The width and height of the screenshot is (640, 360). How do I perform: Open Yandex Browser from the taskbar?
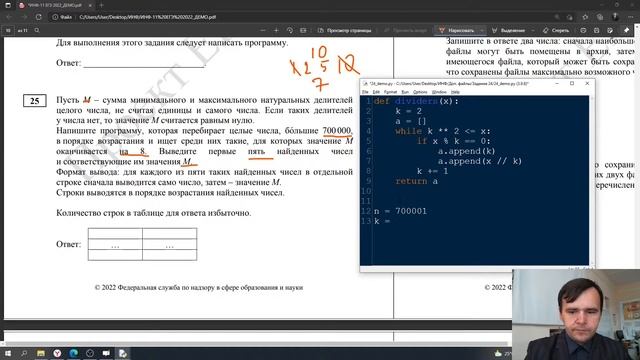tap(57, 353)
